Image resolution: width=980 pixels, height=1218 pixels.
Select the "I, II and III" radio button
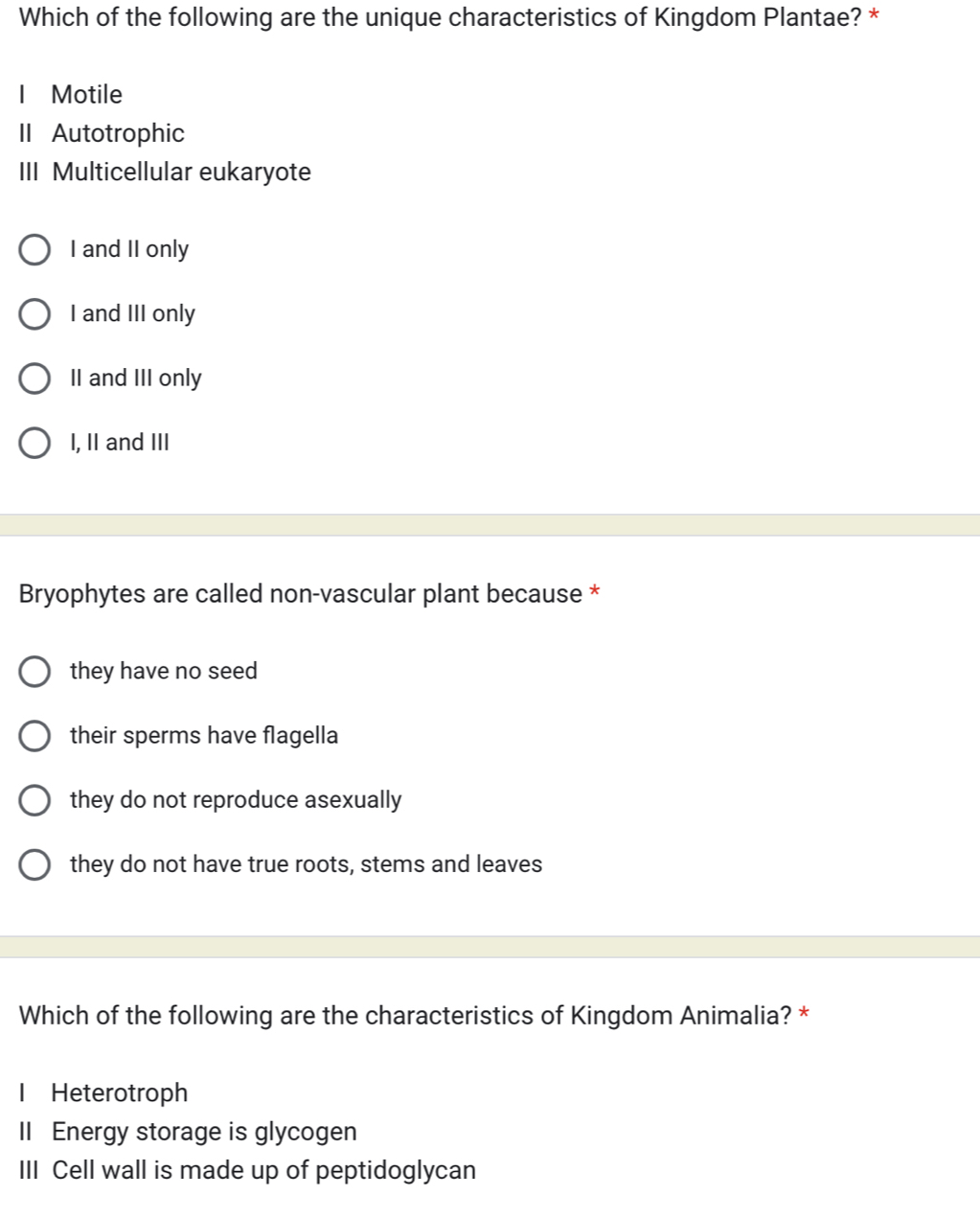click(34, 442)
